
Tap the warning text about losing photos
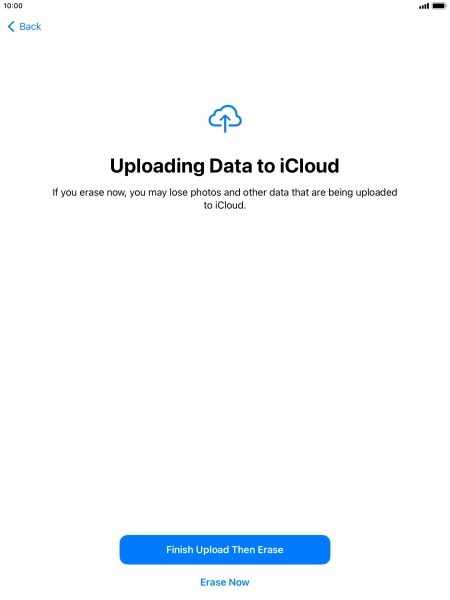pyautogui.click(x=225, y=199)
